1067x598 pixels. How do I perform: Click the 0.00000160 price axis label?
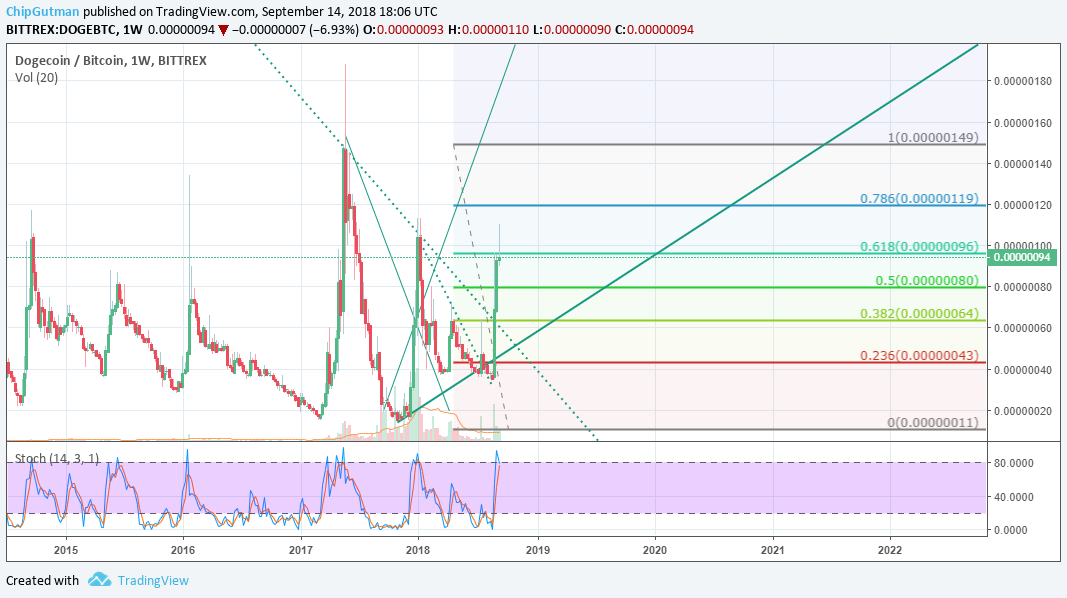point(1023,123)
